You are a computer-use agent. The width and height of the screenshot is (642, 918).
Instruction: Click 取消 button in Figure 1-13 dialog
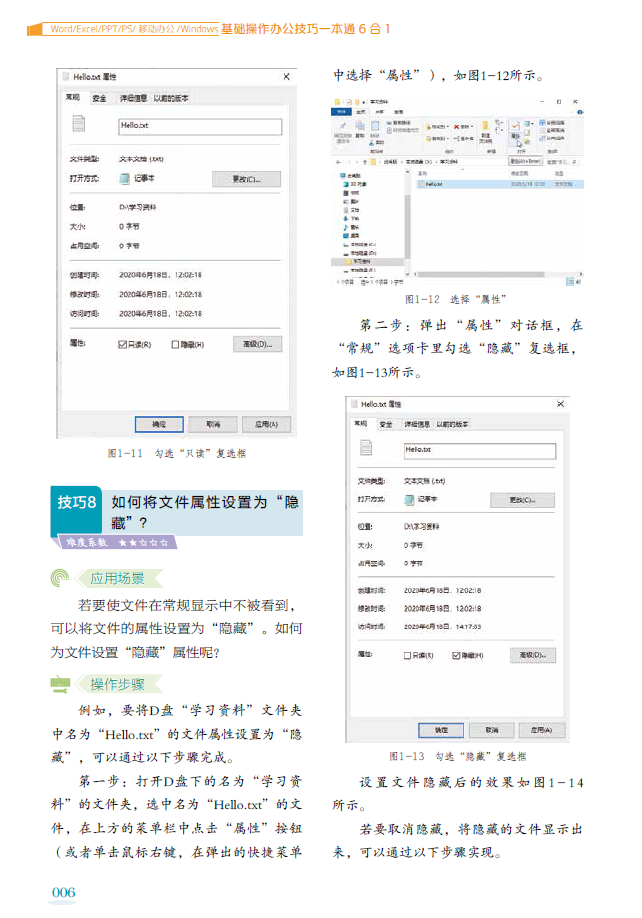(492, 730)
